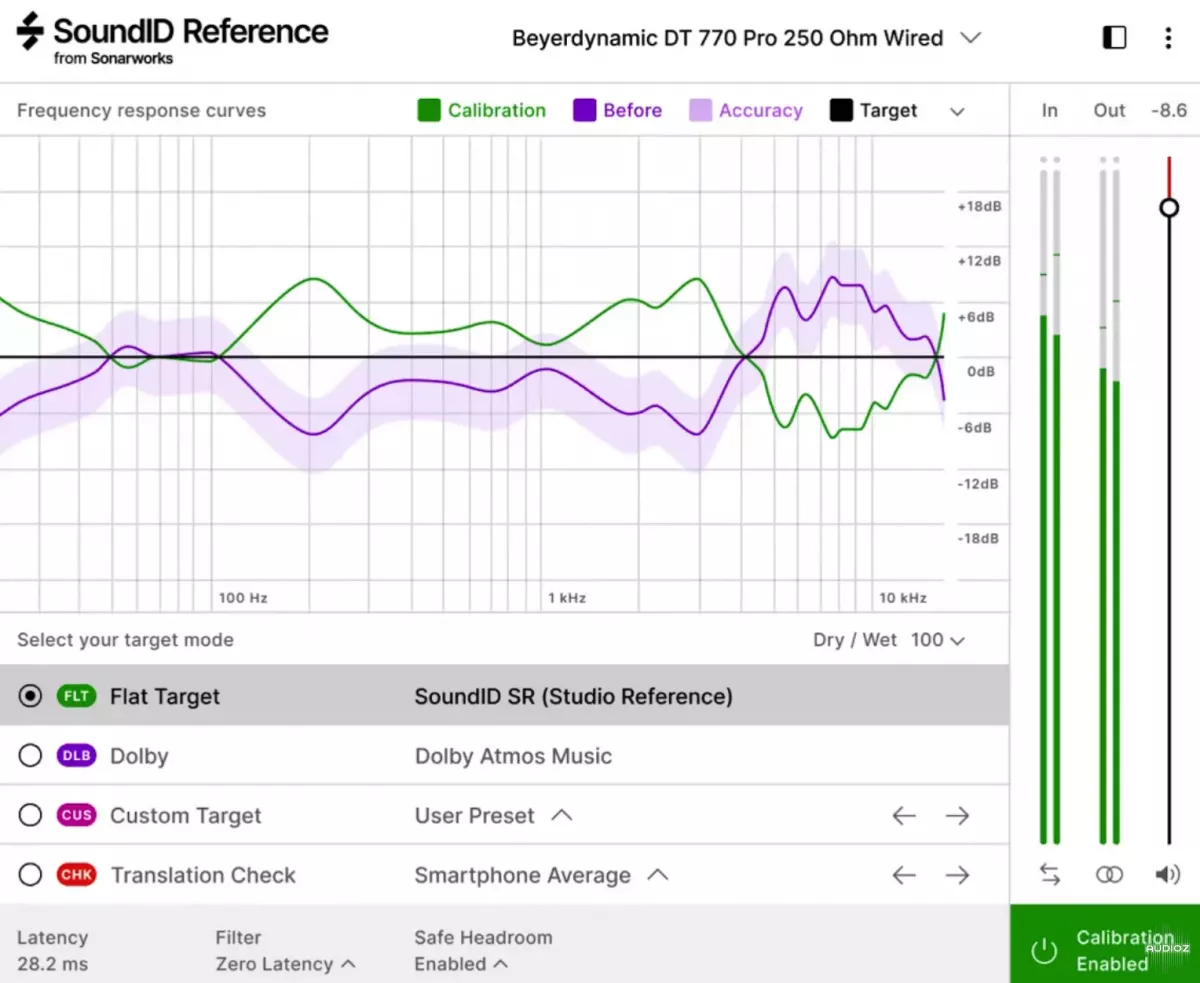Go to previous Custom Target preset
This screenshot has height=983, width=1200.
coord(904,816)
